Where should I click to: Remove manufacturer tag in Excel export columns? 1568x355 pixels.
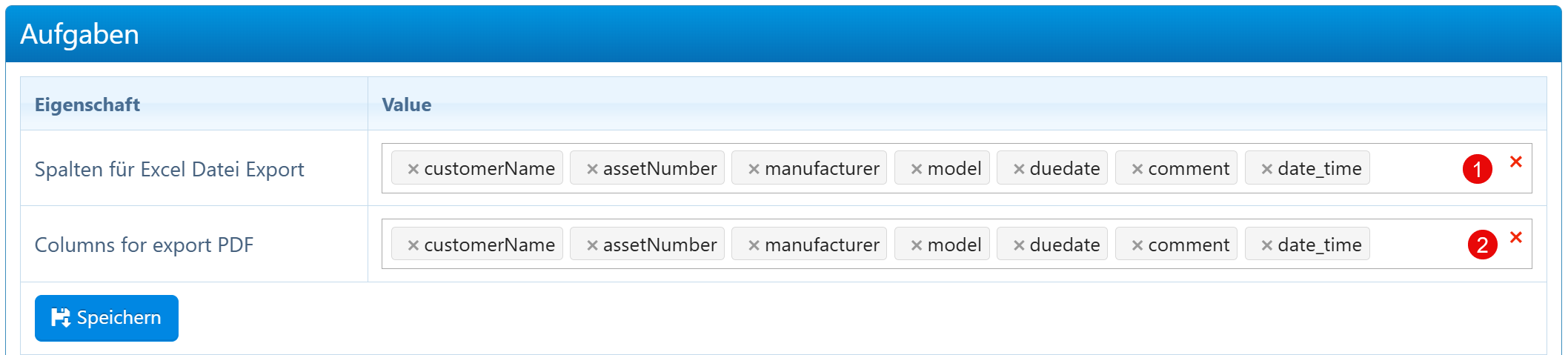[754, 169]
